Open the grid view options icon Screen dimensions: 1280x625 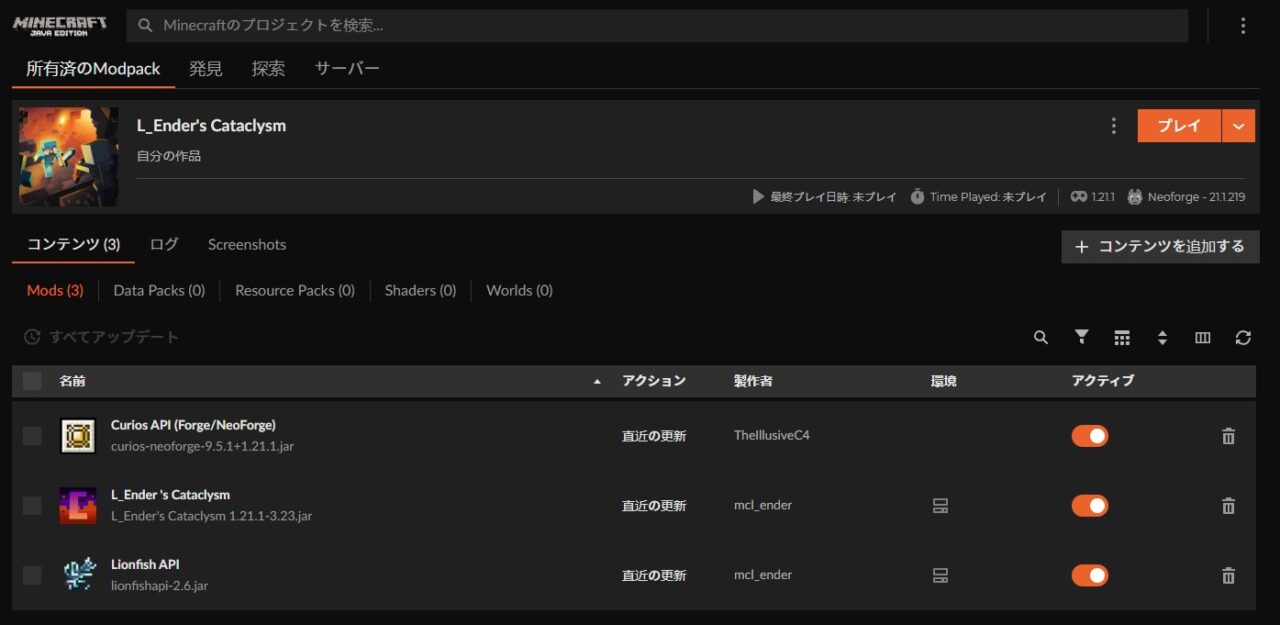coord(1122,338)
